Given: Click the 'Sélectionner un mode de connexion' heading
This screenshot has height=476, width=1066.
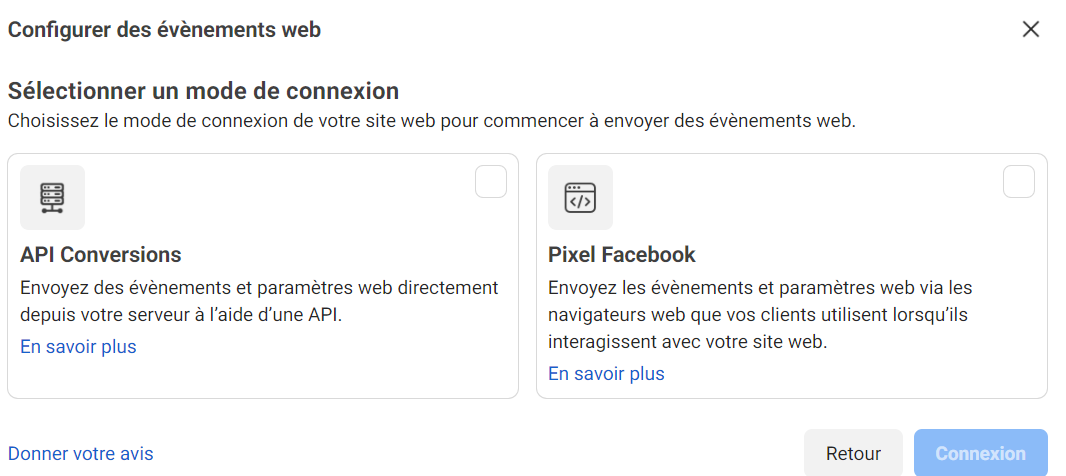Looking at the screenshot, I should coord(204,91).
